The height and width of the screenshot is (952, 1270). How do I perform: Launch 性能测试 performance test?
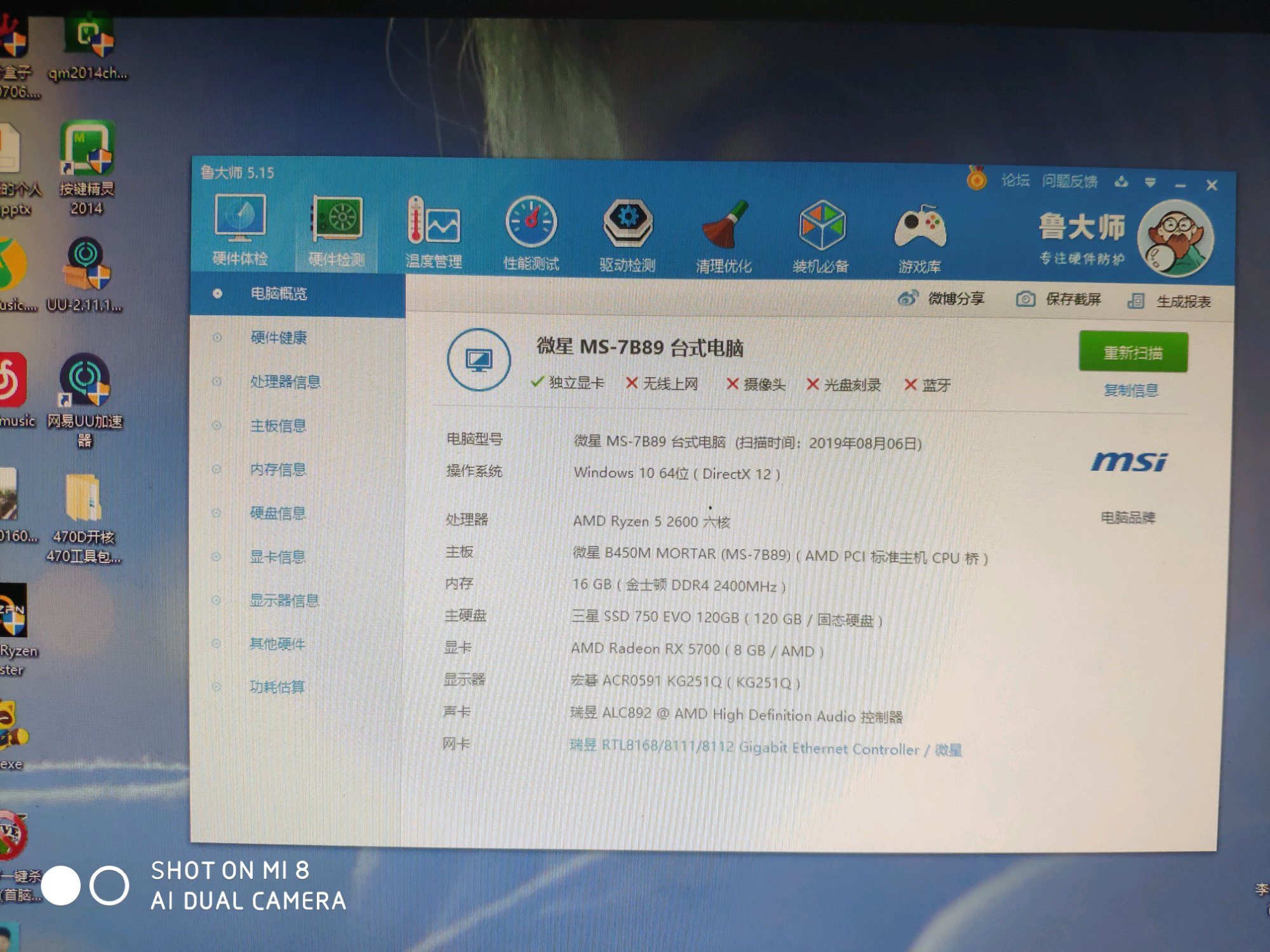531,234
